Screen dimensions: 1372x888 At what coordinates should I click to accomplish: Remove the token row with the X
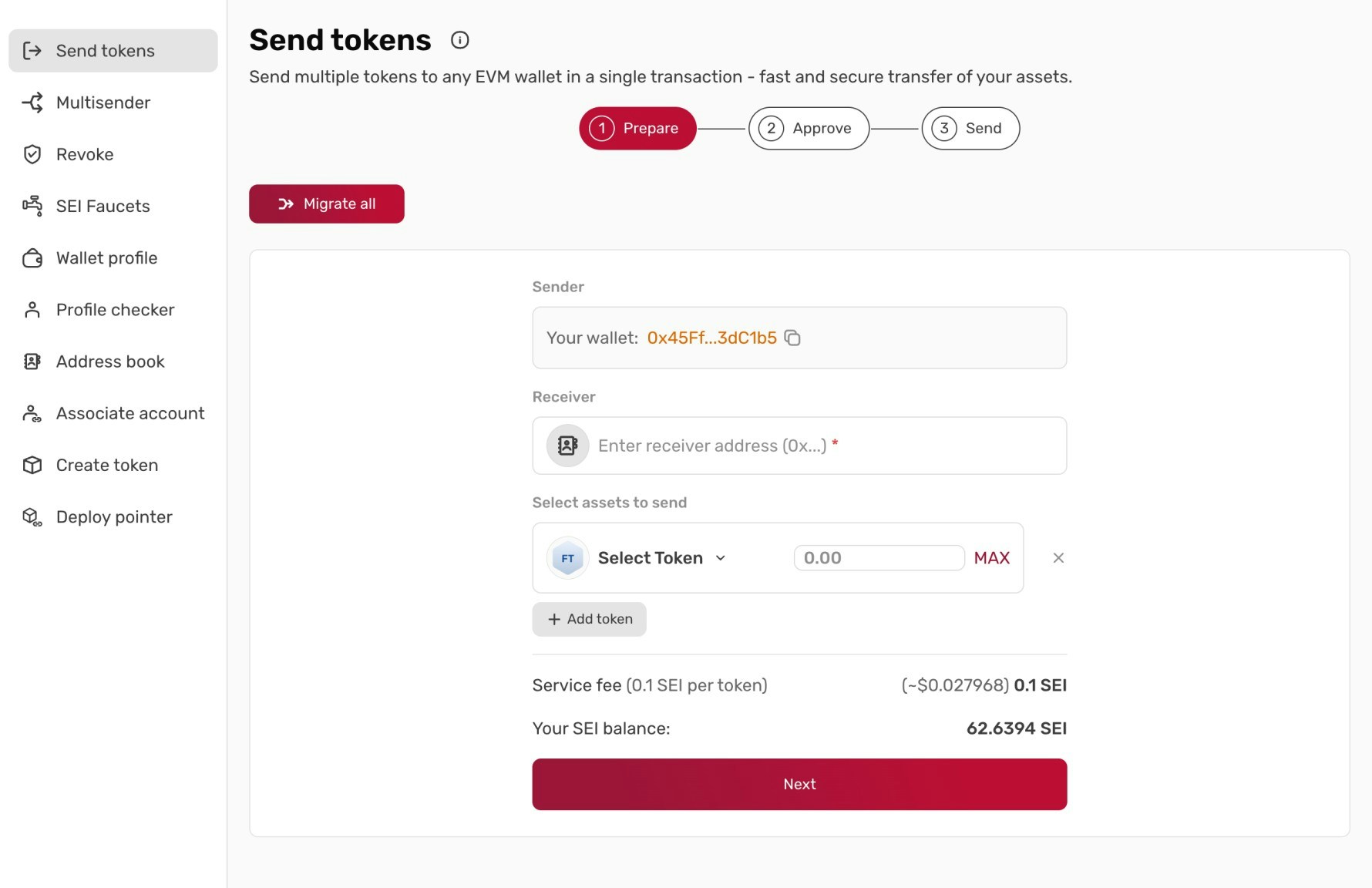click(x=1058, y=557)
